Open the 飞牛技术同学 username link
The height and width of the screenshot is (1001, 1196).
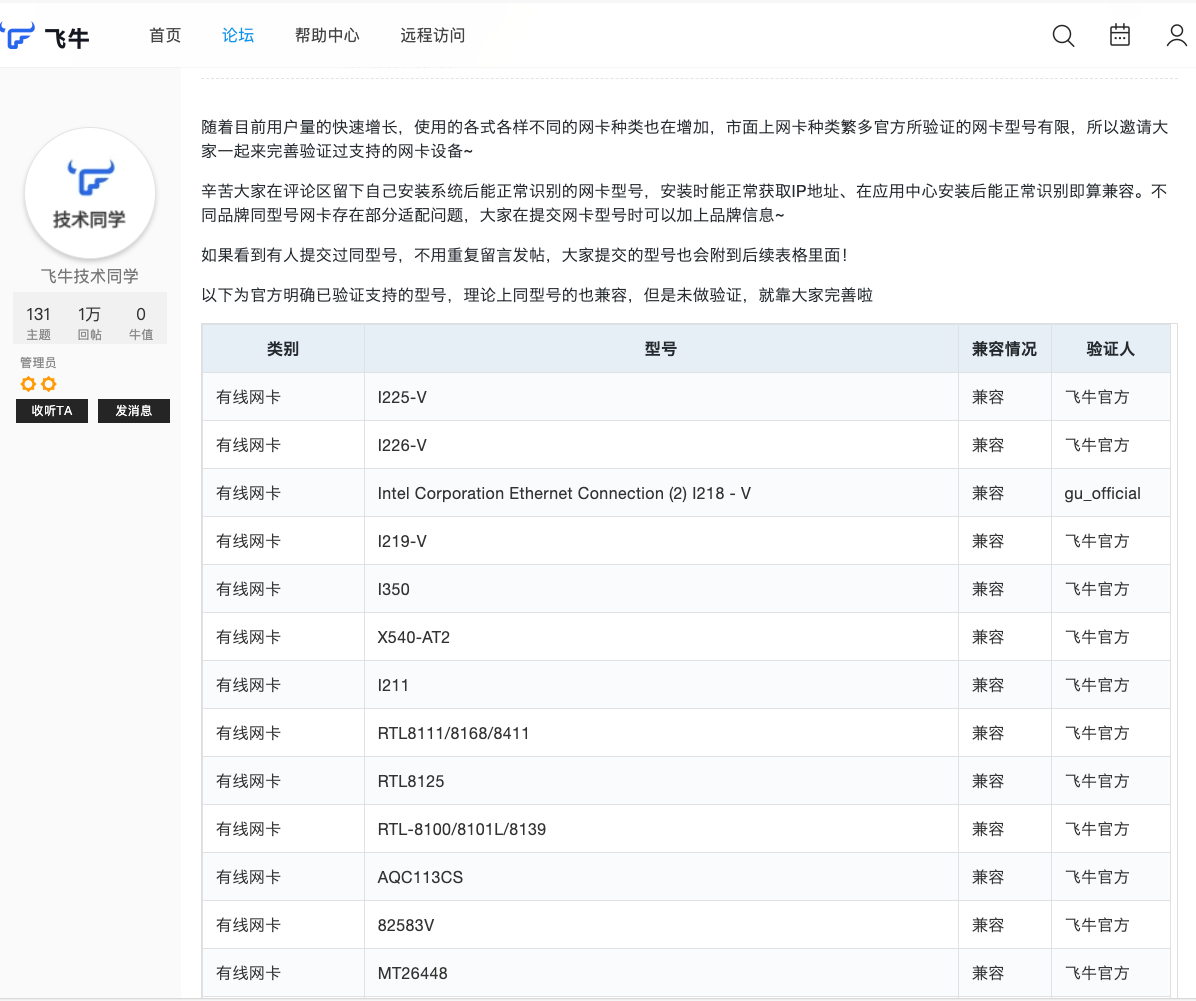90,276
